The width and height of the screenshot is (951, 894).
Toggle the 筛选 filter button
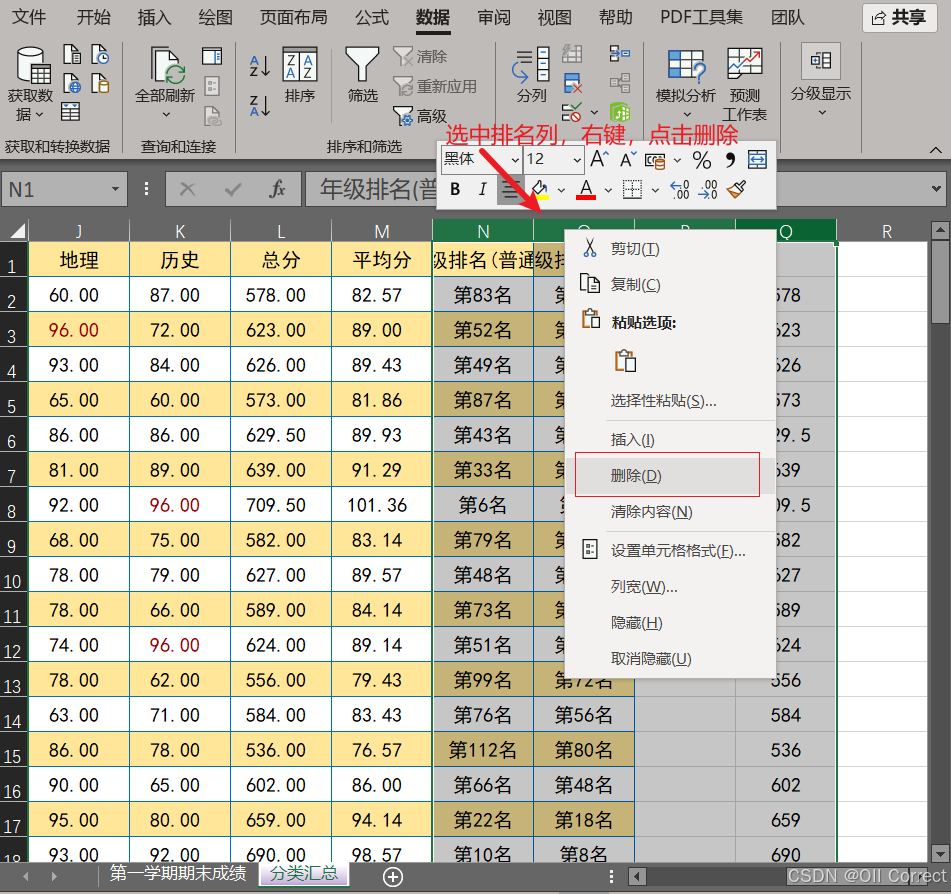[x=362, y=74]
